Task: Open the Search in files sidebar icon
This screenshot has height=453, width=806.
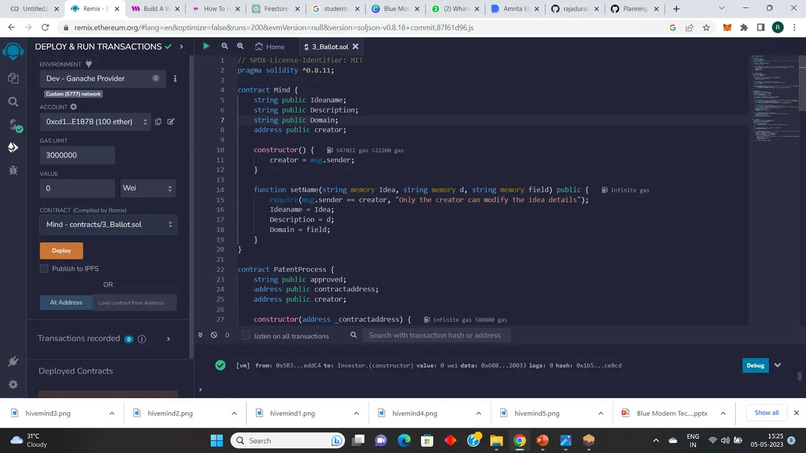Action: pos(13,102)
